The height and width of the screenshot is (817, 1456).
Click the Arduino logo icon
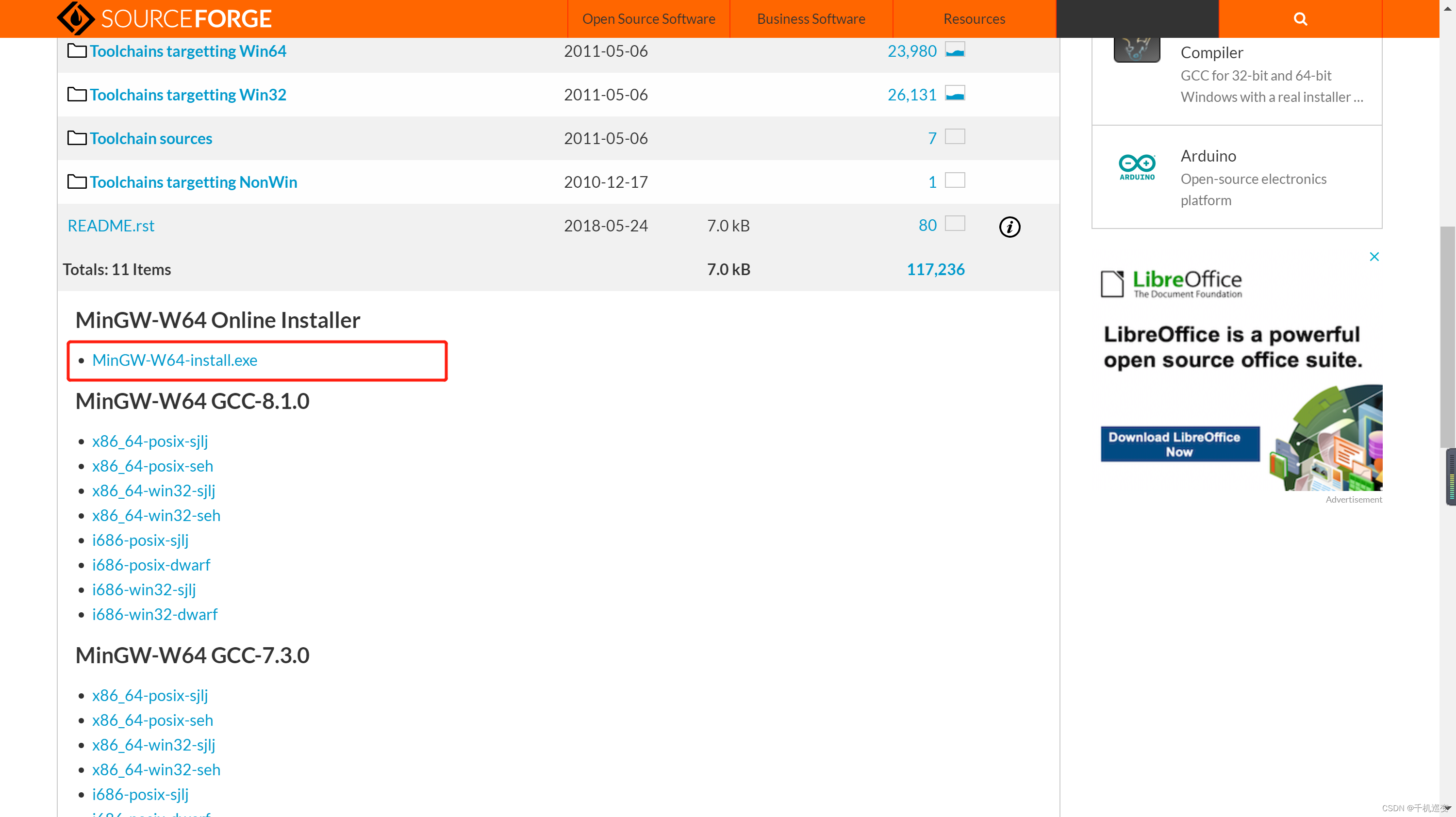point(1137,167)
